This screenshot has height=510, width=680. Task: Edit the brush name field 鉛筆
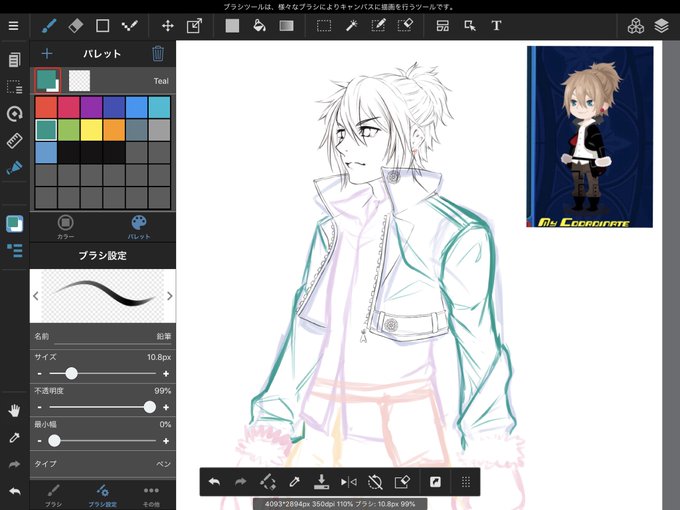coord(103,336)
